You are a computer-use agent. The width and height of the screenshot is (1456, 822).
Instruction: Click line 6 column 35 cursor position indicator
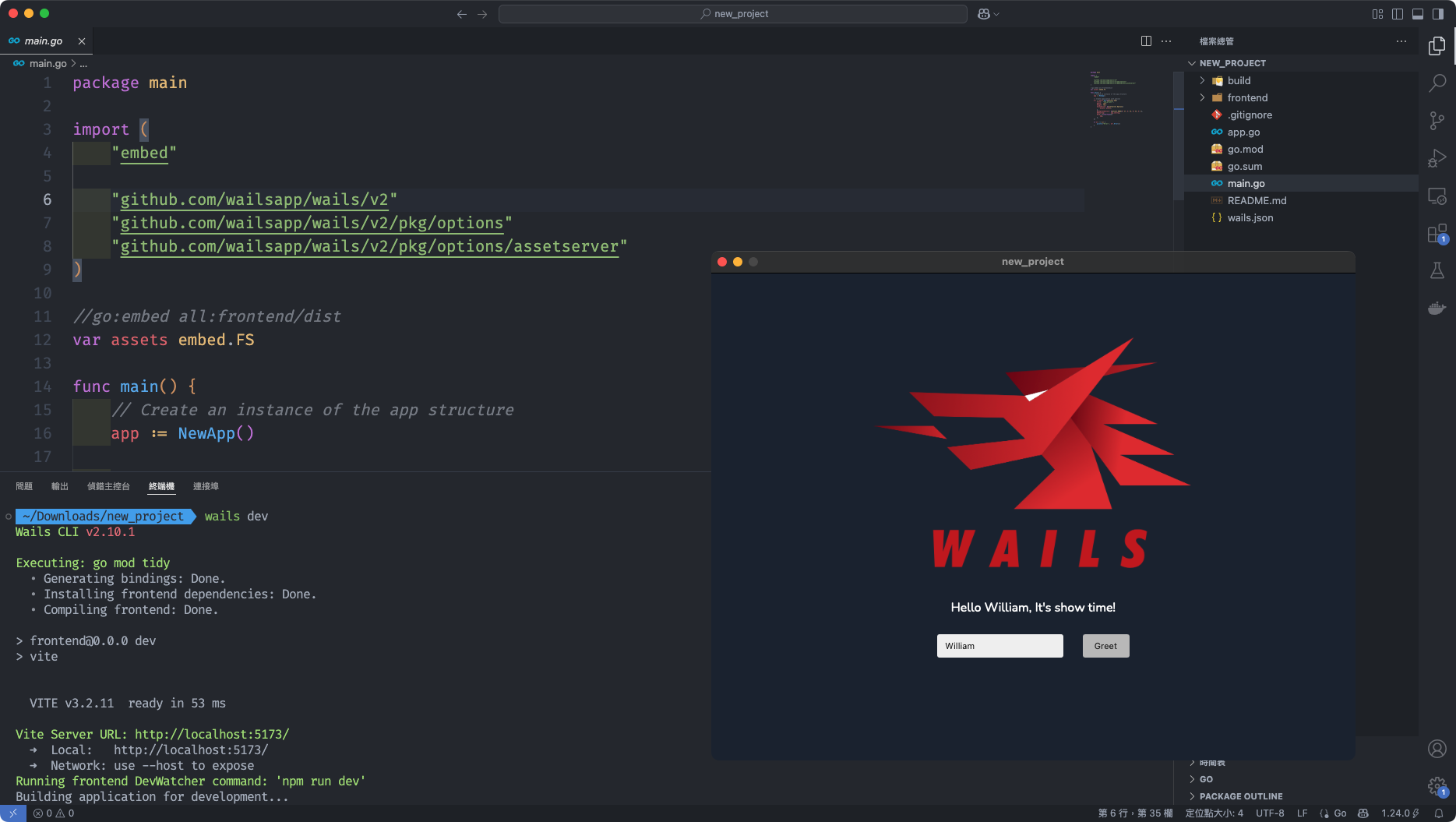coord(1135,813)
